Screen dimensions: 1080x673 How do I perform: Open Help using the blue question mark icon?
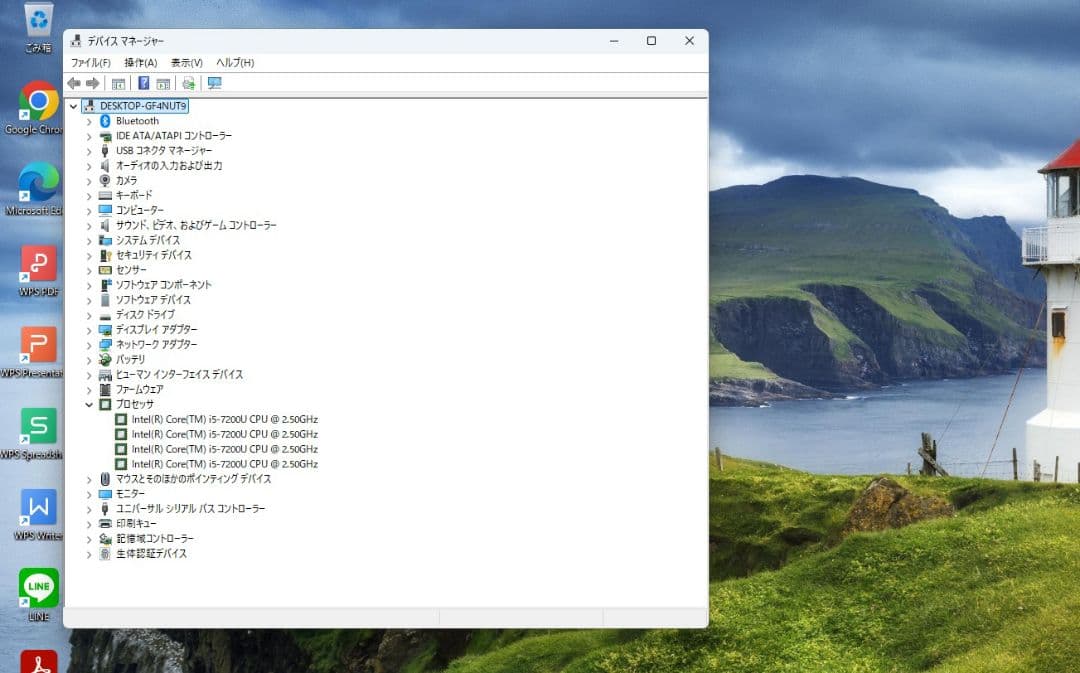pyautogui.click(x=146, y=83)
